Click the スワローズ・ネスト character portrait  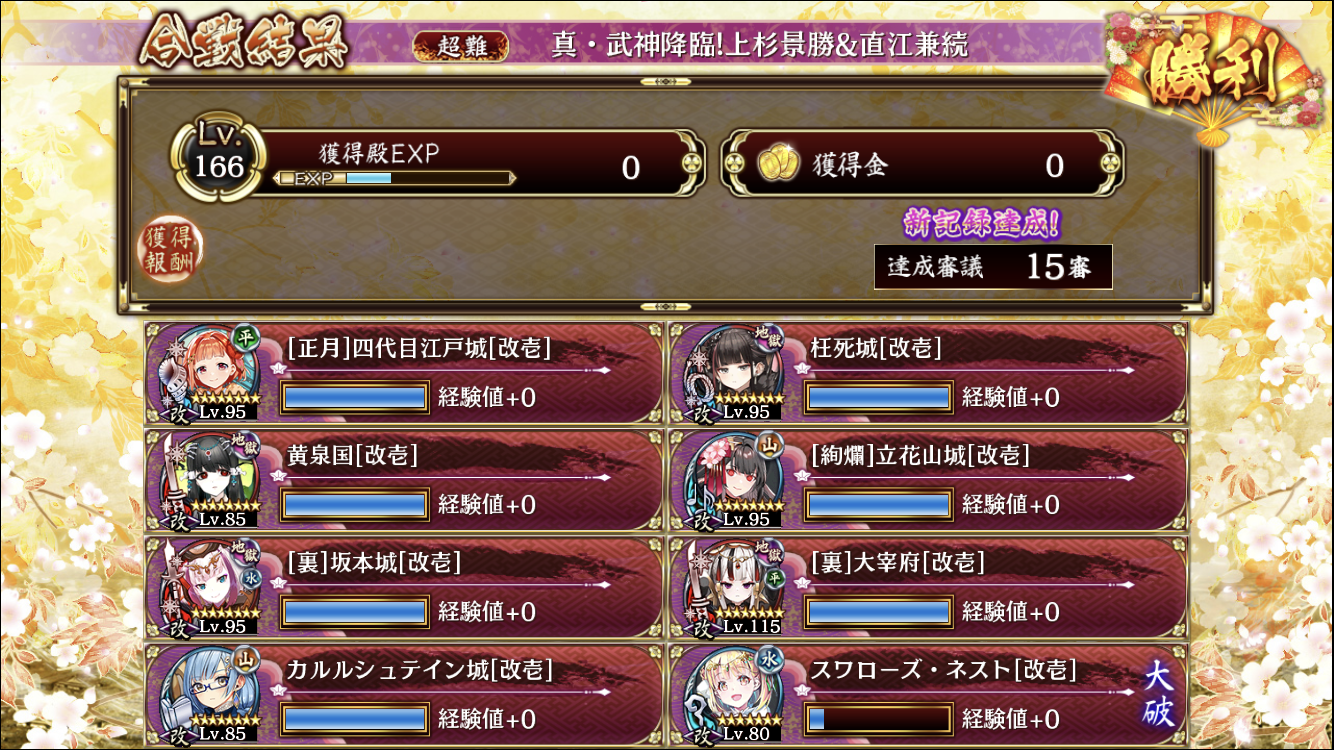tap(732, 694)
